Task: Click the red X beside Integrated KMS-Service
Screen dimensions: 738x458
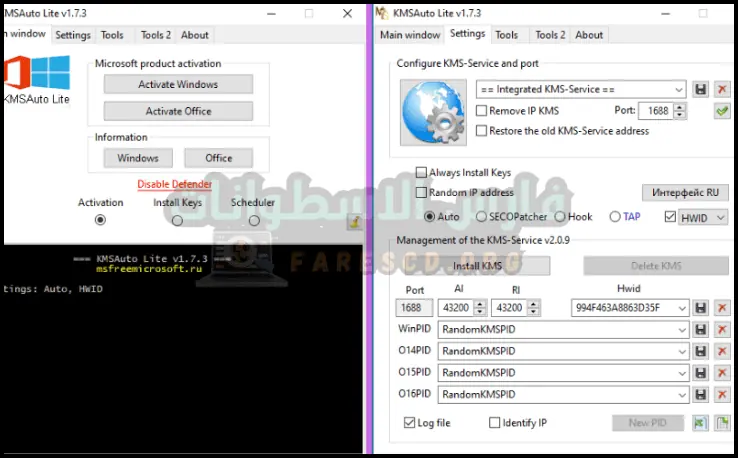Action: click(x=722, y=89)
